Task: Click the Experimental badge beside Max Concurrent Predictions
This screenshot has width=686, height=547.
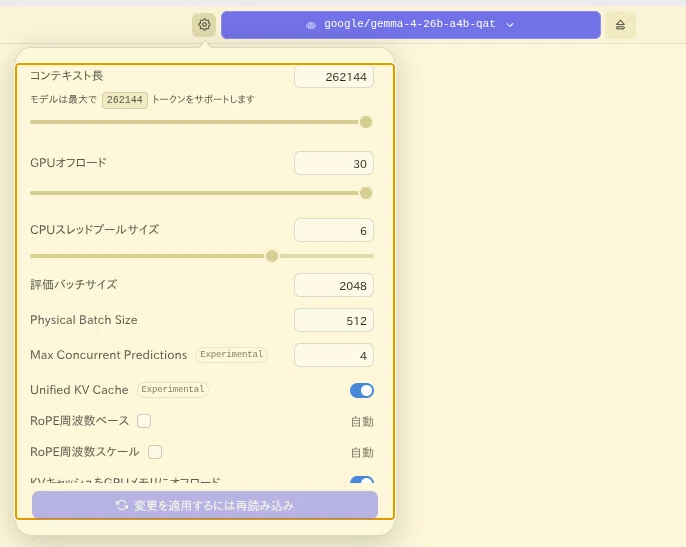Action: (x=231, y=354)
